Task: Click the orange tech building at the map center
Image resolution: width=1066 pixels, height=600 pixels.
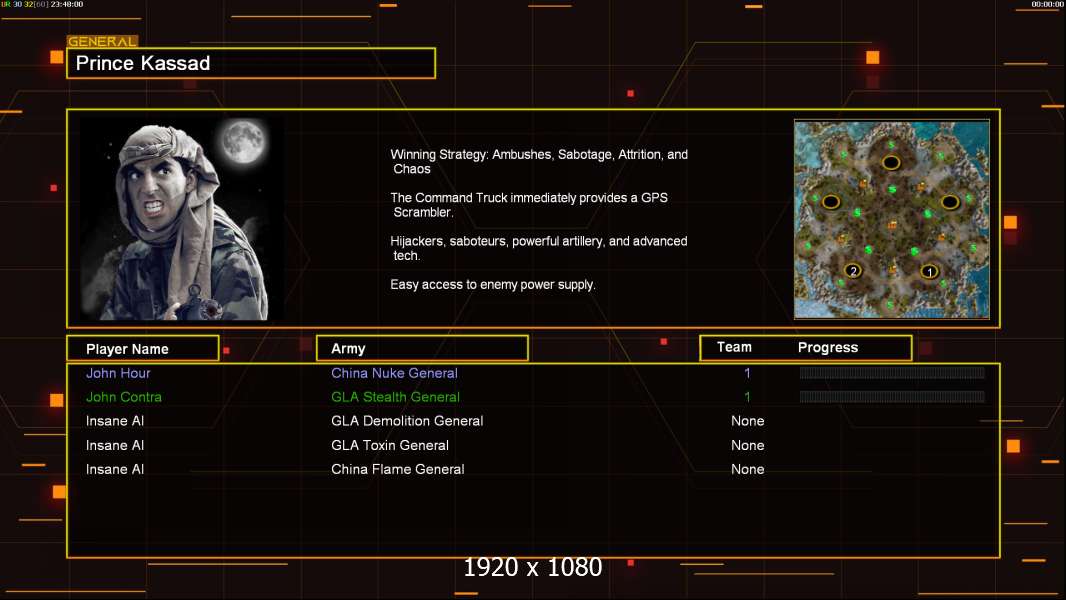Action: [x=892, y=225]
